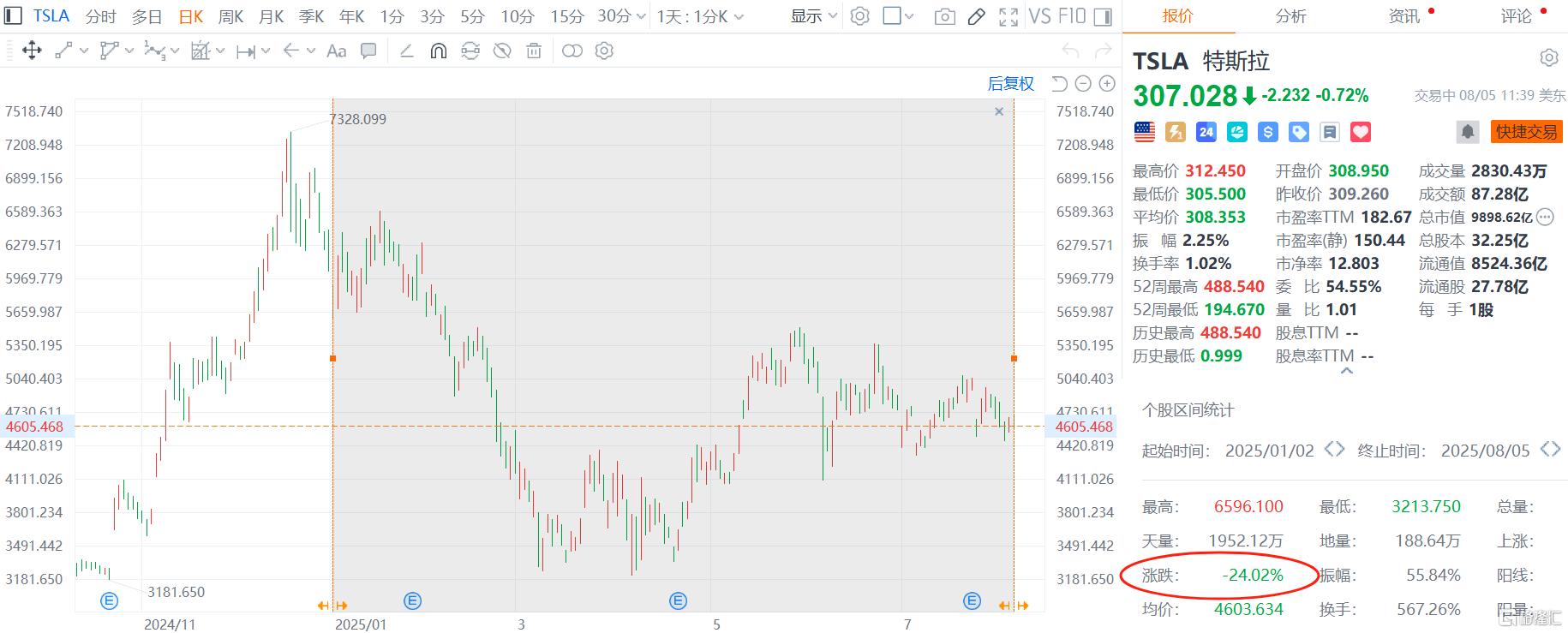Screen dimensions: 1568x633
Task: Open F10 company info
Action: pos(1073,16)
